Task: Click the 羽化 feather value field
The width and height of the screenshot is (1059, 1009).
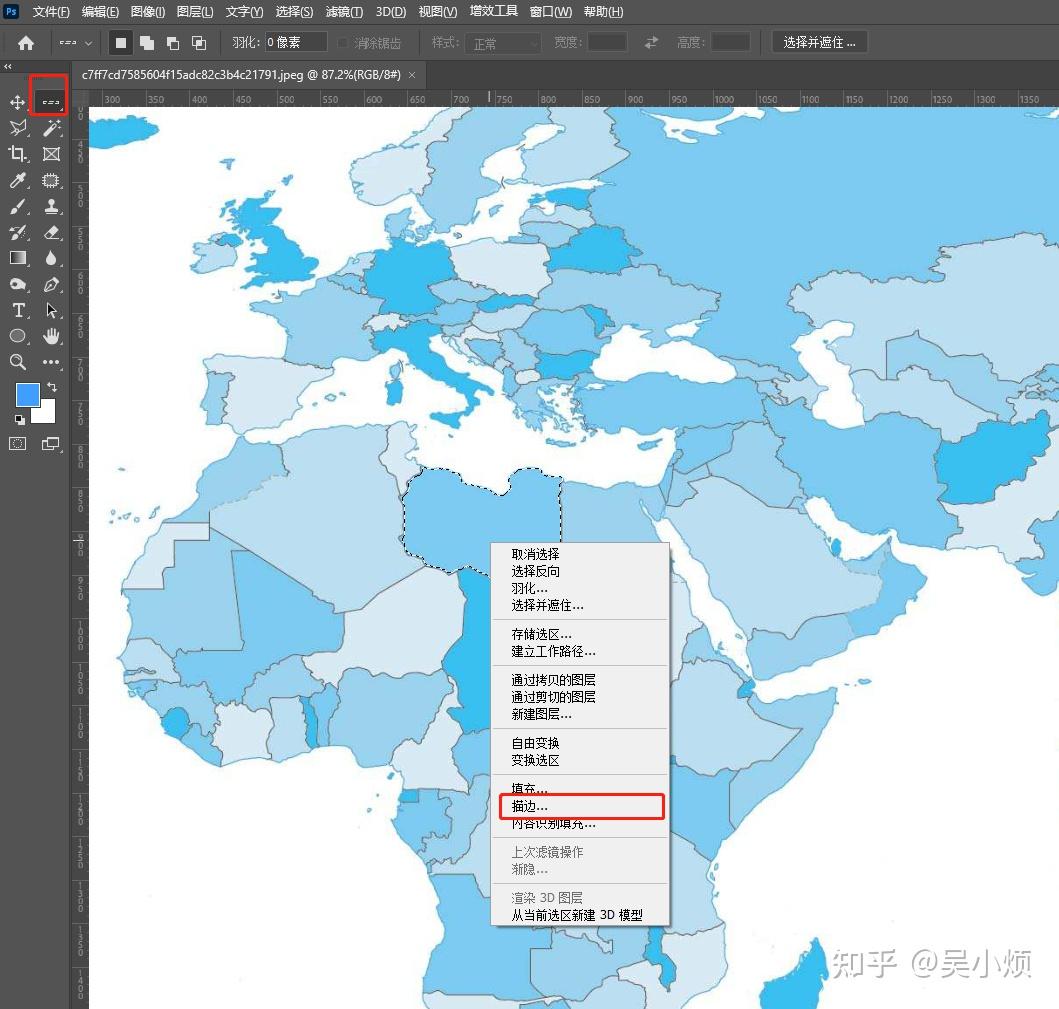Action: point(296,43)
